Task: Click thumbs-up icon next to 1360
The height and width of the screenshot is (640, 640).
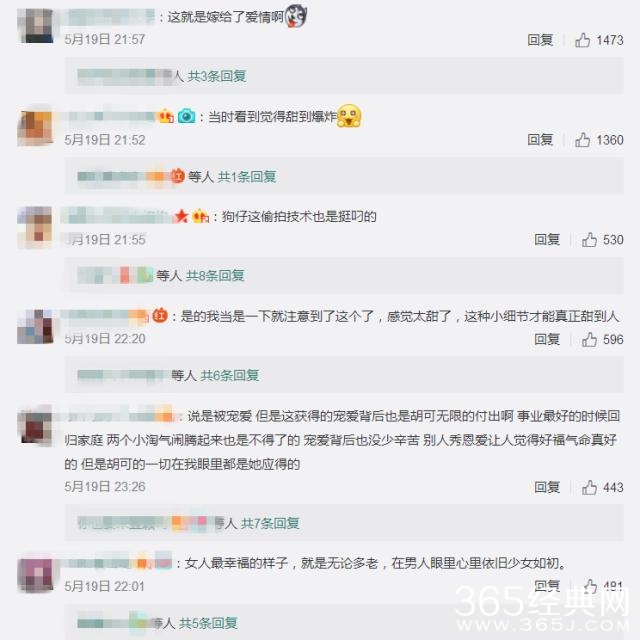Action: tap(582, 140)
